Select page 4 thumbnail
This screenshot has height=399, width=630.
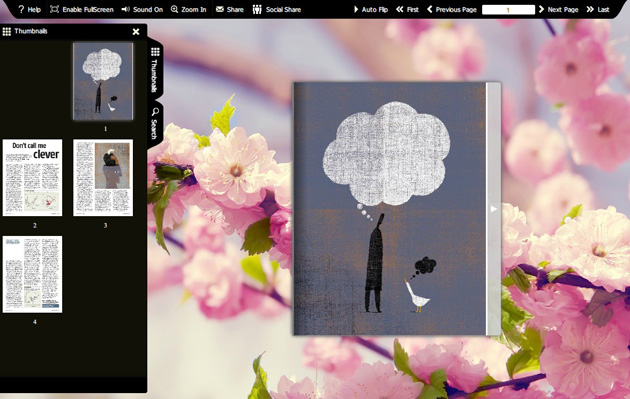[x=33, y=274]
